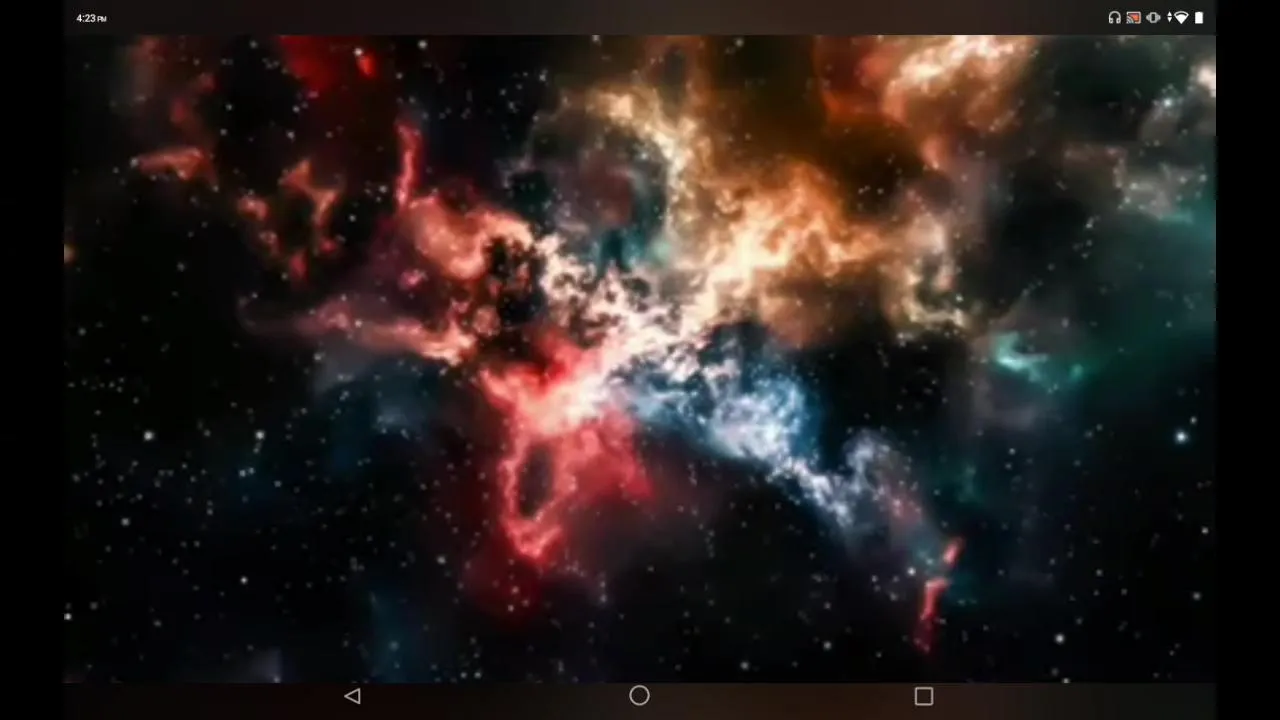
Task: Tap the vibrate mode icon in status bar
Action: (1153, 17)
